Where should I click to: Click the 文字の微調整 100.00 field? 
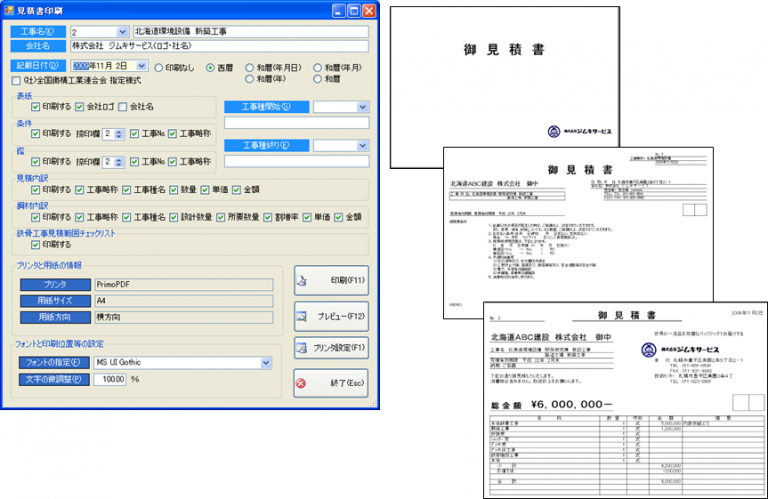tap(110, 380)
